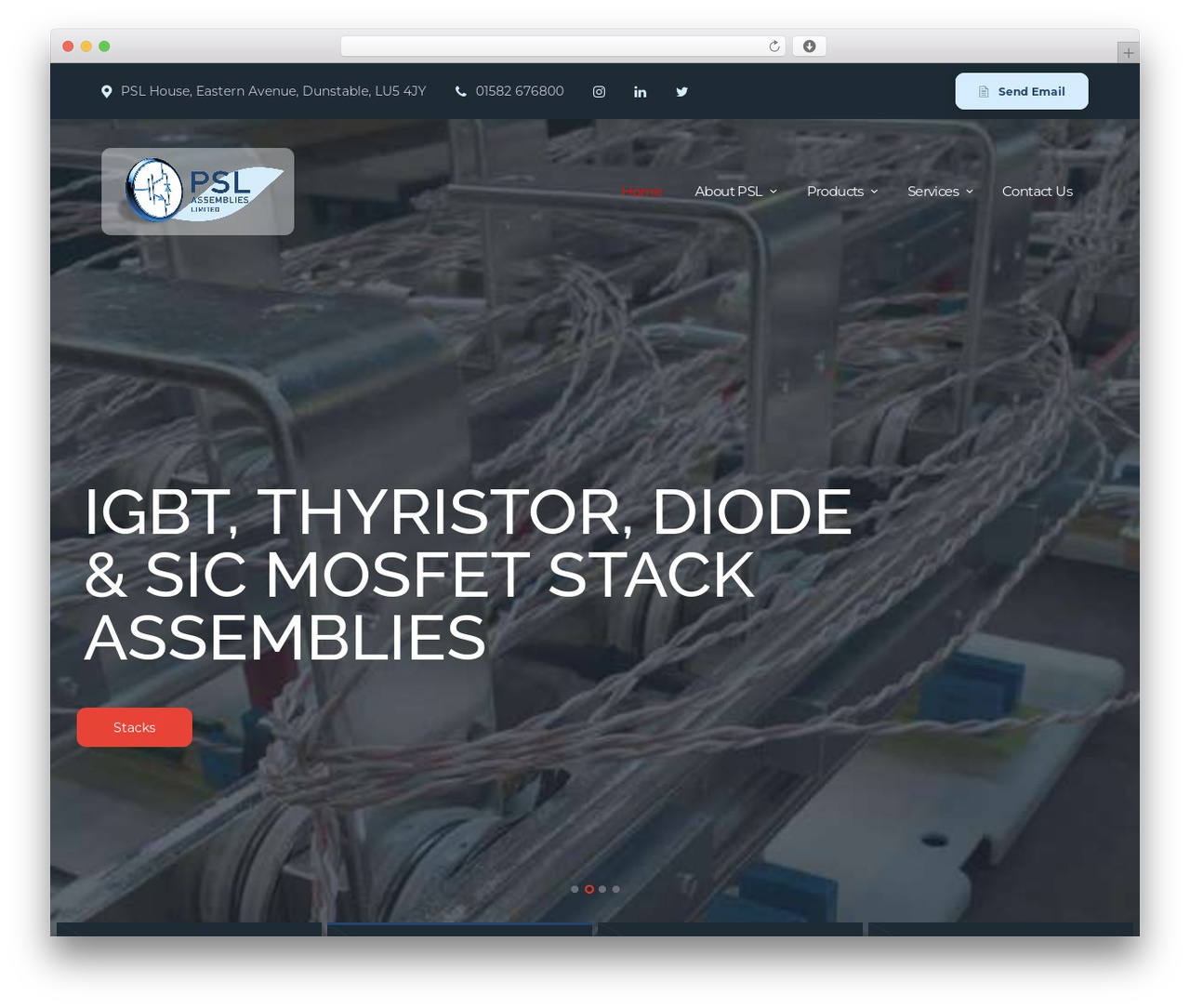The height and width of the screenshot is (1008, 1190).
Task: Open a new tab with the plus icon
Action: click(1128, 53)
